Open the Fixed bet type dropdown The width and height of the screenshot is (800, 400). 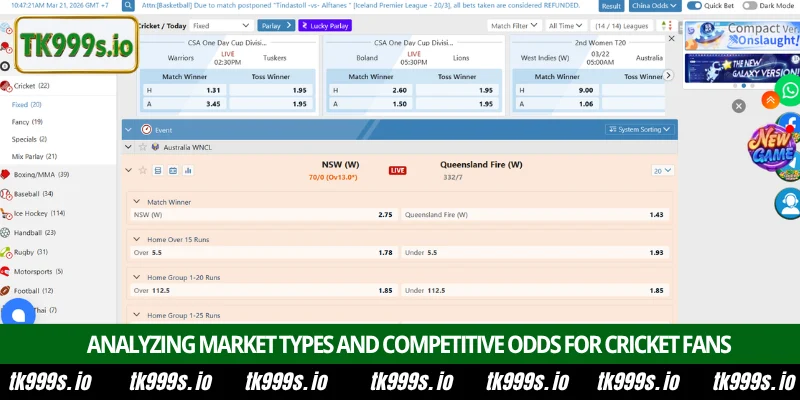(221, 26)
